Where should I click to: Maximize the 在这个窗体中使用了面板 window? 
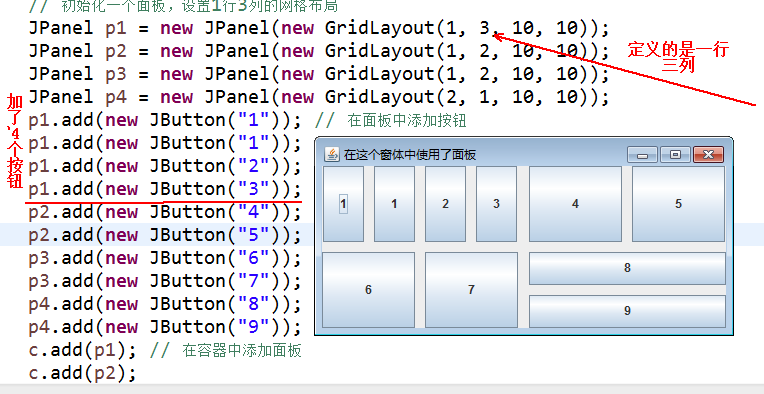(675, 154)
